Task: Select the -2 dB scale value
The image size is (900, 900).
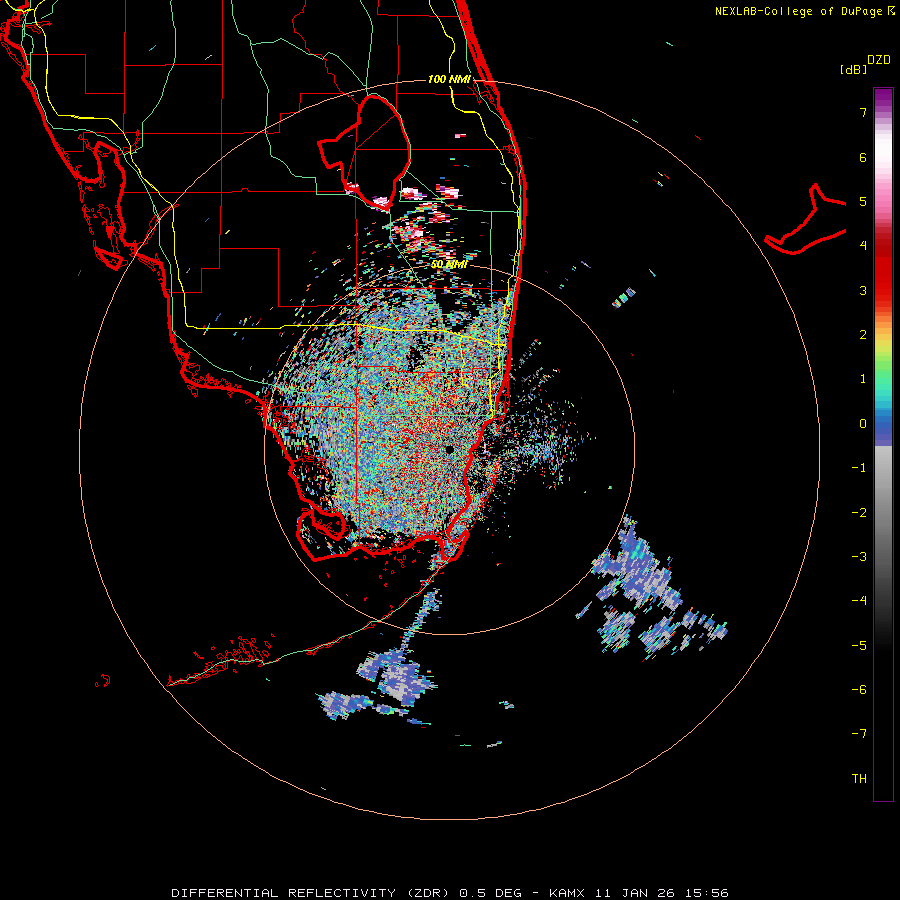Action: point(859,513)
